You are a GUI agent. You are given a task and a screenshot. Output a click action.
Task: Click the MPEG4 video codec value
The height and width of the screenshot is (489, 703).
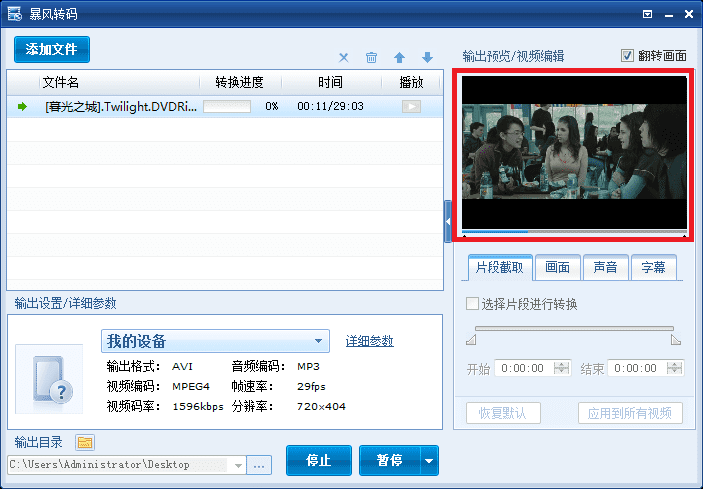point(191,386)
